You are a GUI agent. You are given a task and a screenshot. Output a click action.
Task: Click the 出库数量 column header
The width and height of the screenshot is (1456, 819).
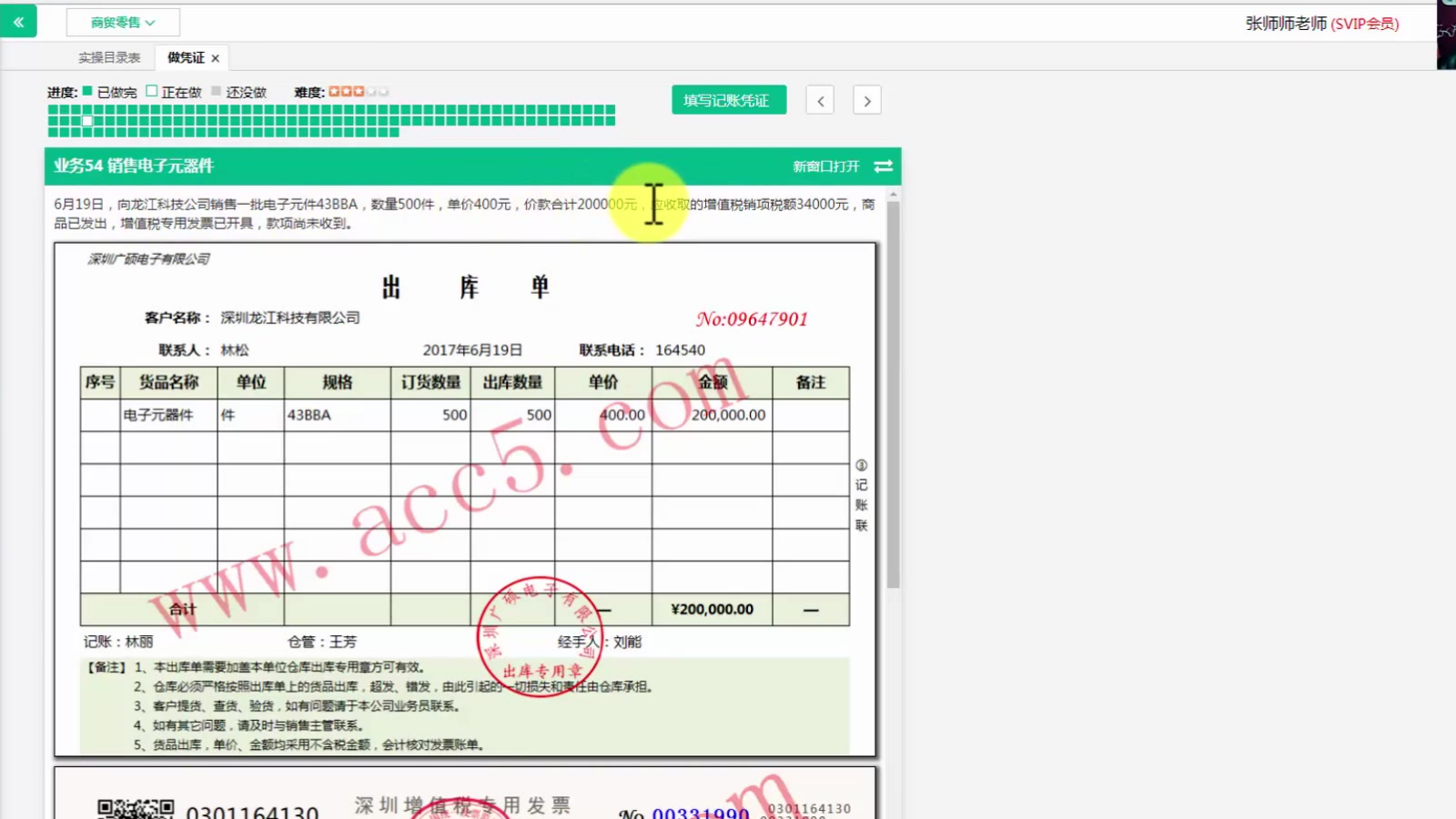click(512, 382)
